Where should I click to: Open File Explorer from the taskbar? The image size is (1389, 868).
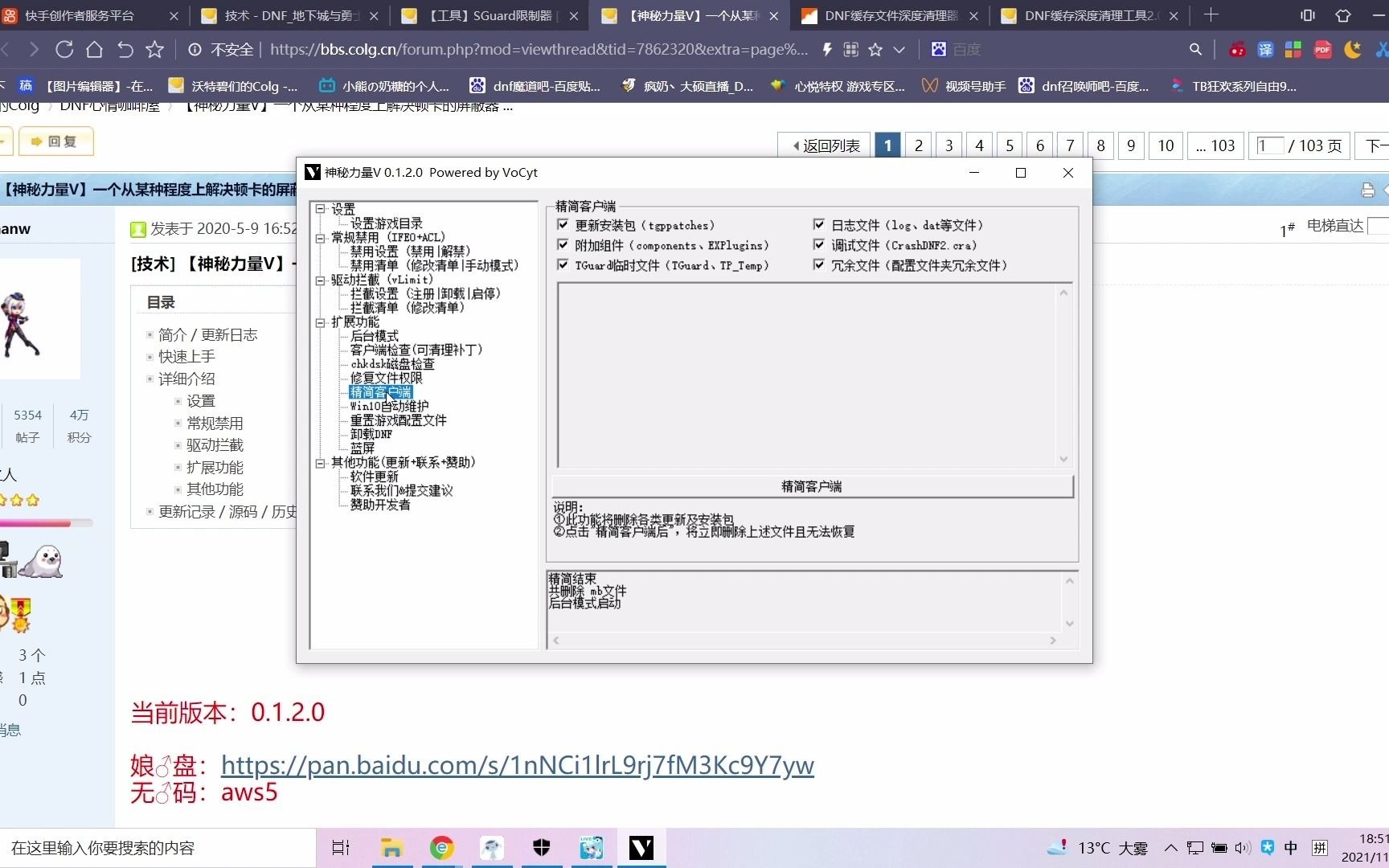tap(391, 848)
